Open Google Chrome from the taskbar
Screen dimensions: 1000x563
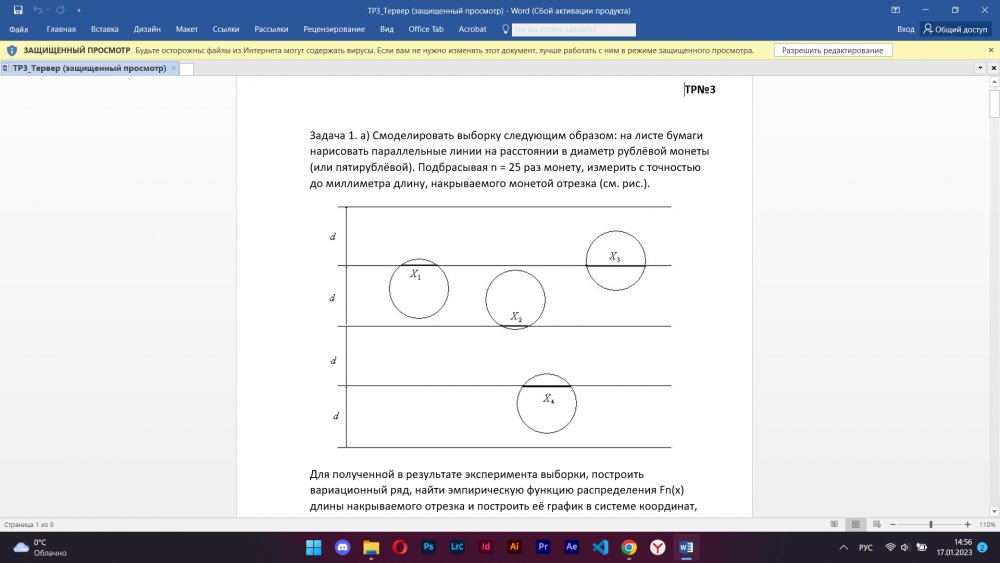point(629,547)
